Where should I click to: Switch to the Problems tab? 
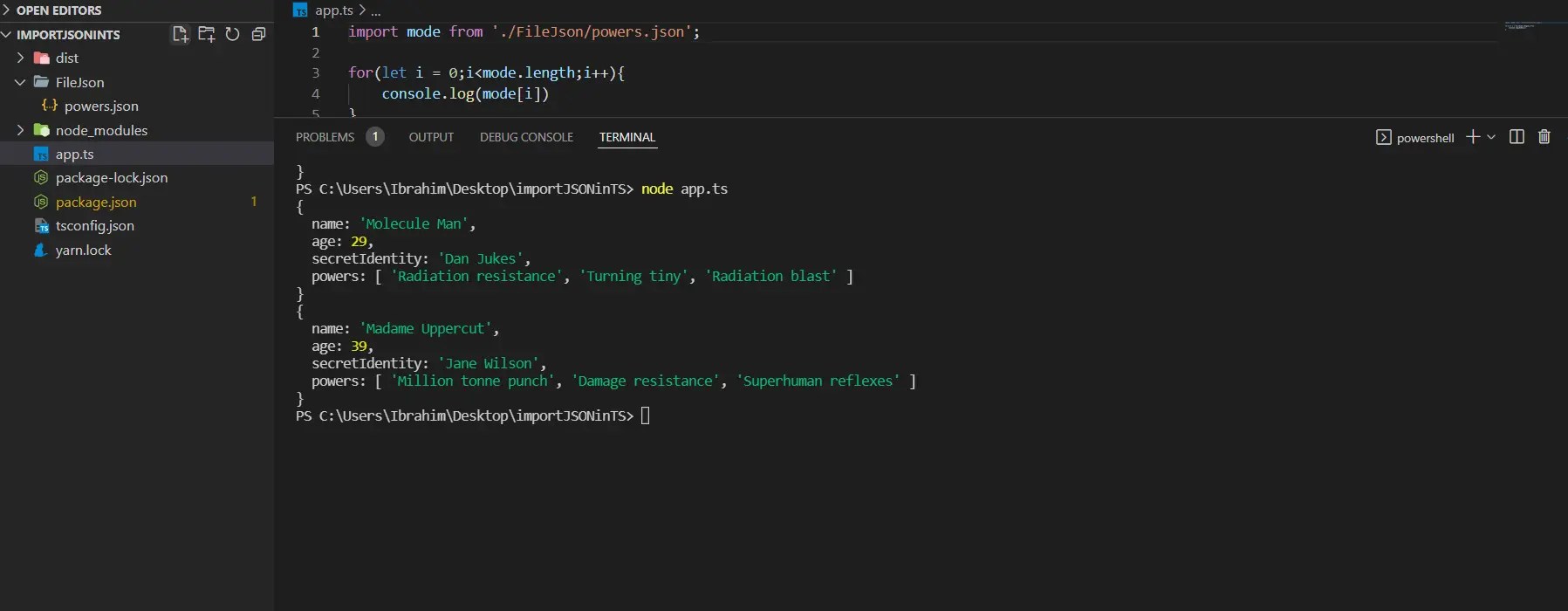pos(325,137)
